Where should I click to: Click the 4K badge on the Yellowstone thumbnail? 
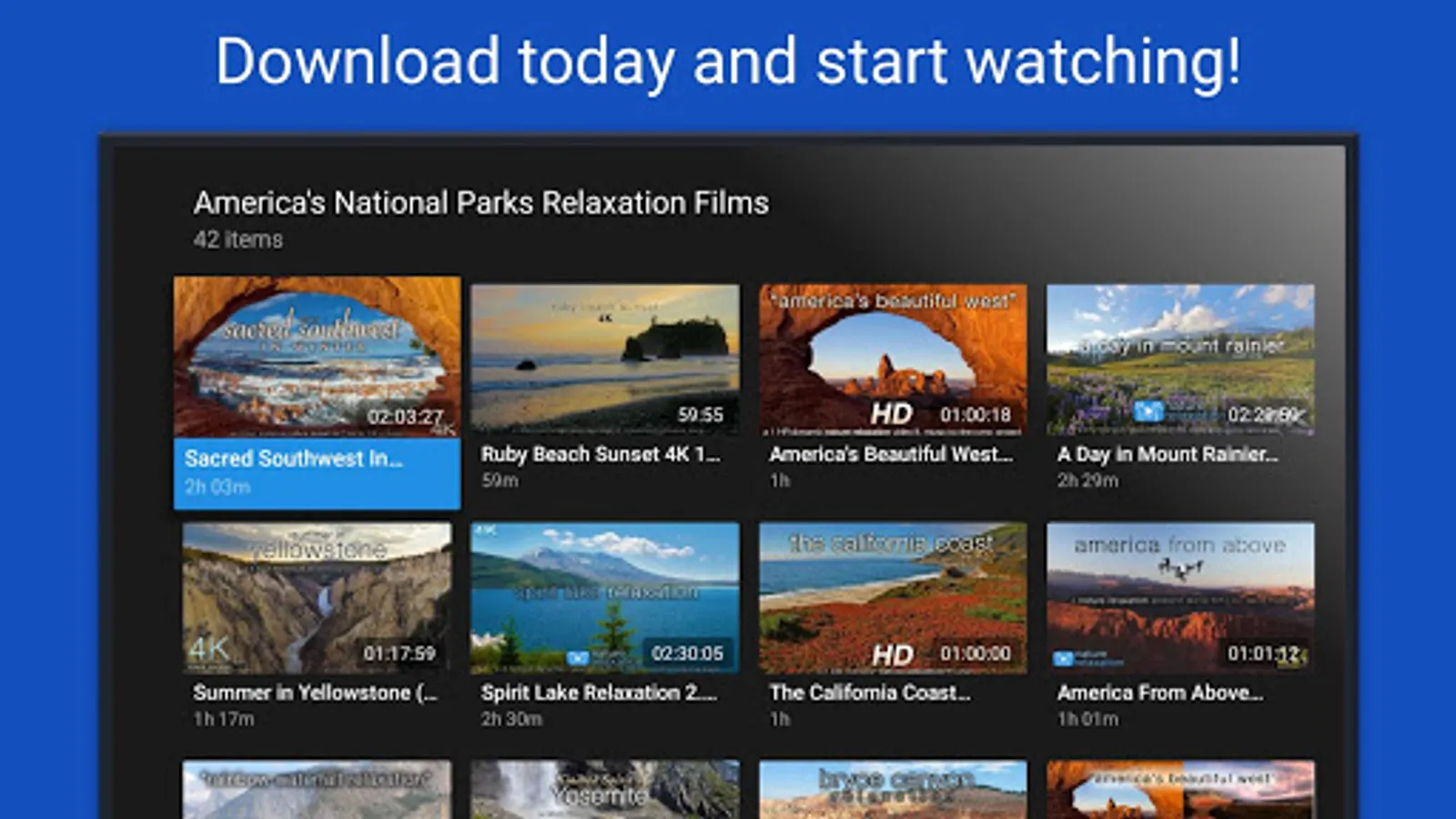(209, 648)
